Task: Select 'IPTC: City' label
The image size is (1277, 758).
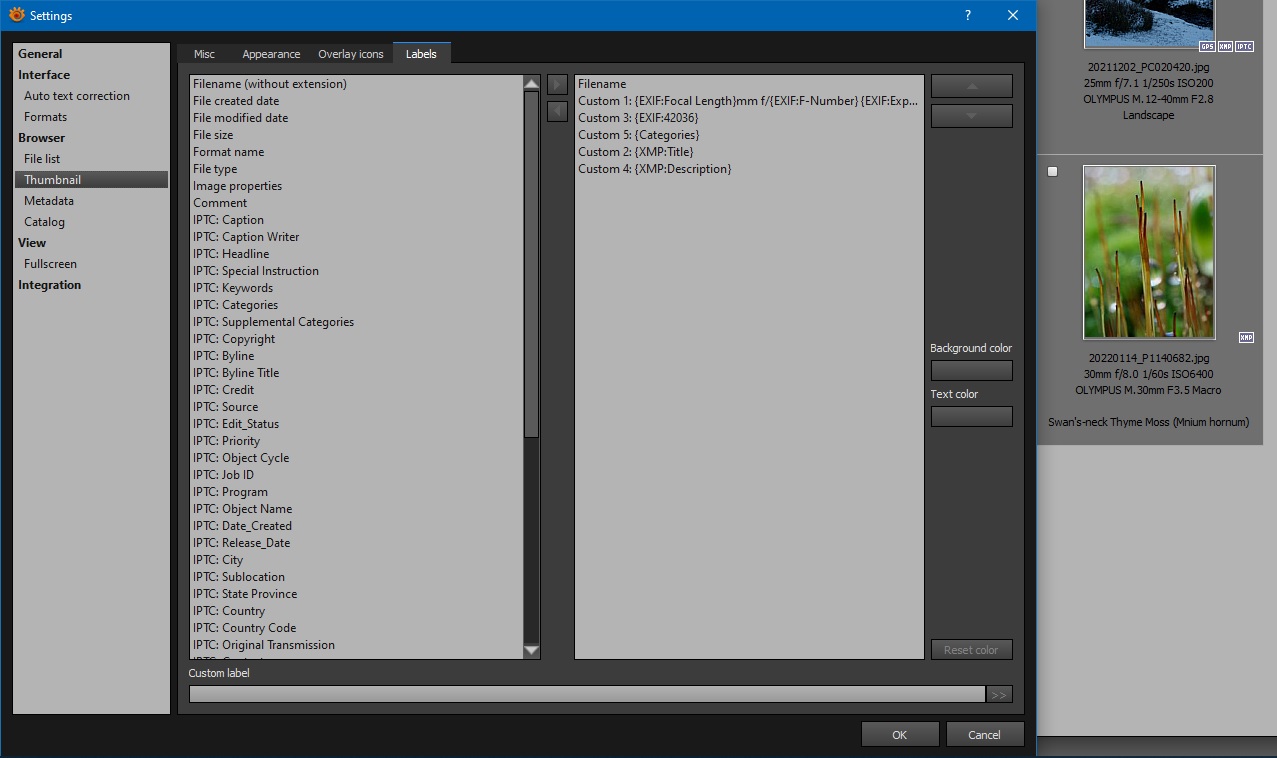Action: coord(218,560)
